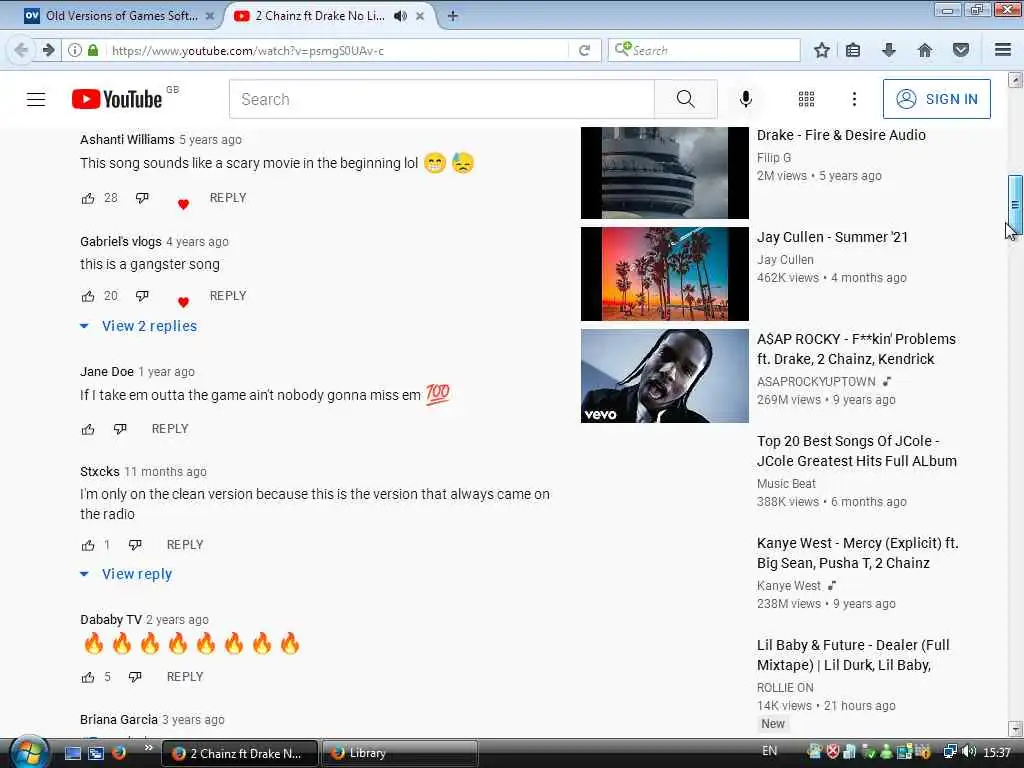Reply to Gabriel's vlogs comment
The height and width of the screenshot is (768, 1024).
pyautogui.click(x=228, y=296)
